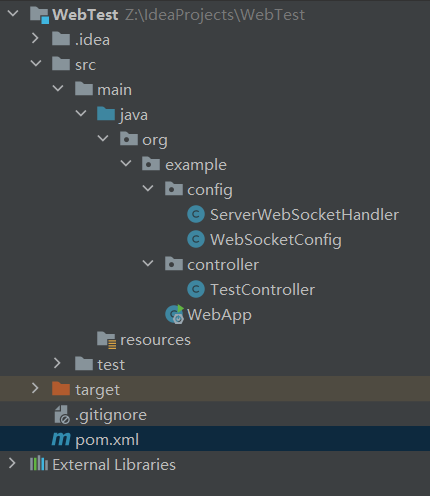Expand the External Libraries node
This screenshot has width=430, height=496.
pyautogui.click(x=12, y=463)
